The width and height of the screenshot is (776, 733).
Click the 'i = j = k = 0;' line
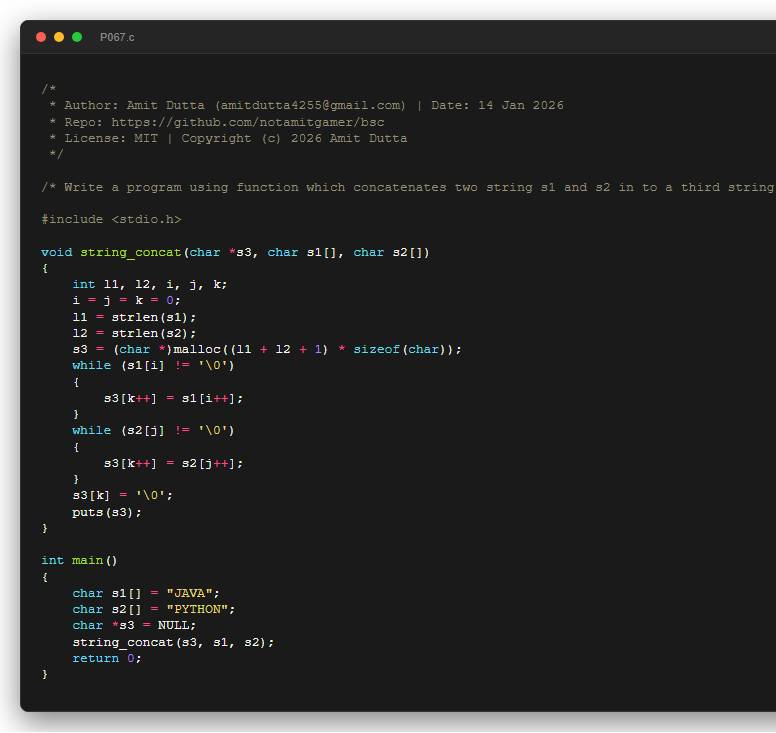[126, 300]
